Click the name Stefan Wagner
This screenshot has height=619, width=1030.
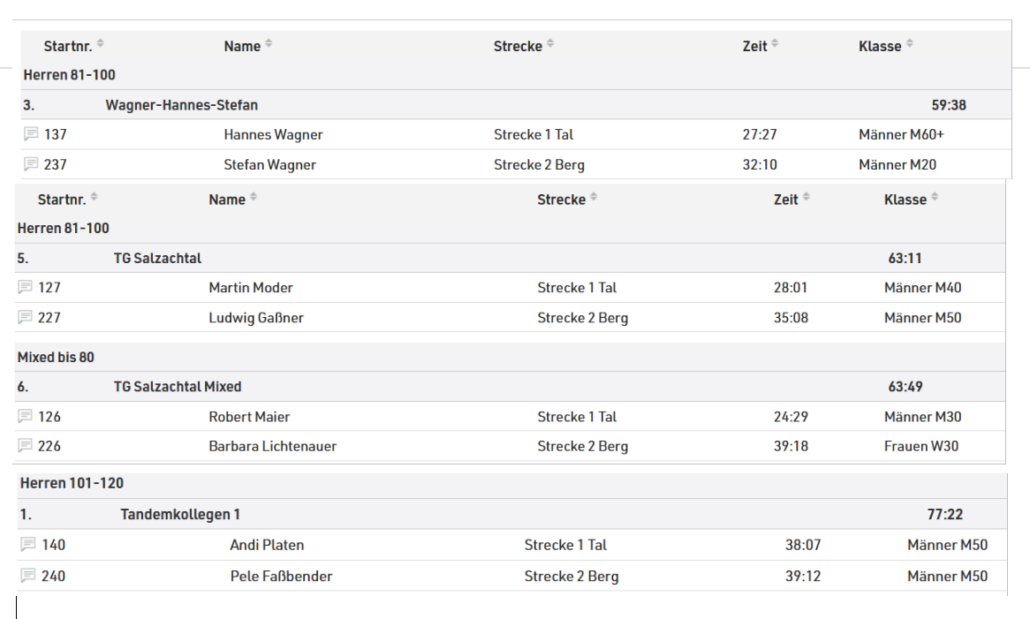point(270,164)
